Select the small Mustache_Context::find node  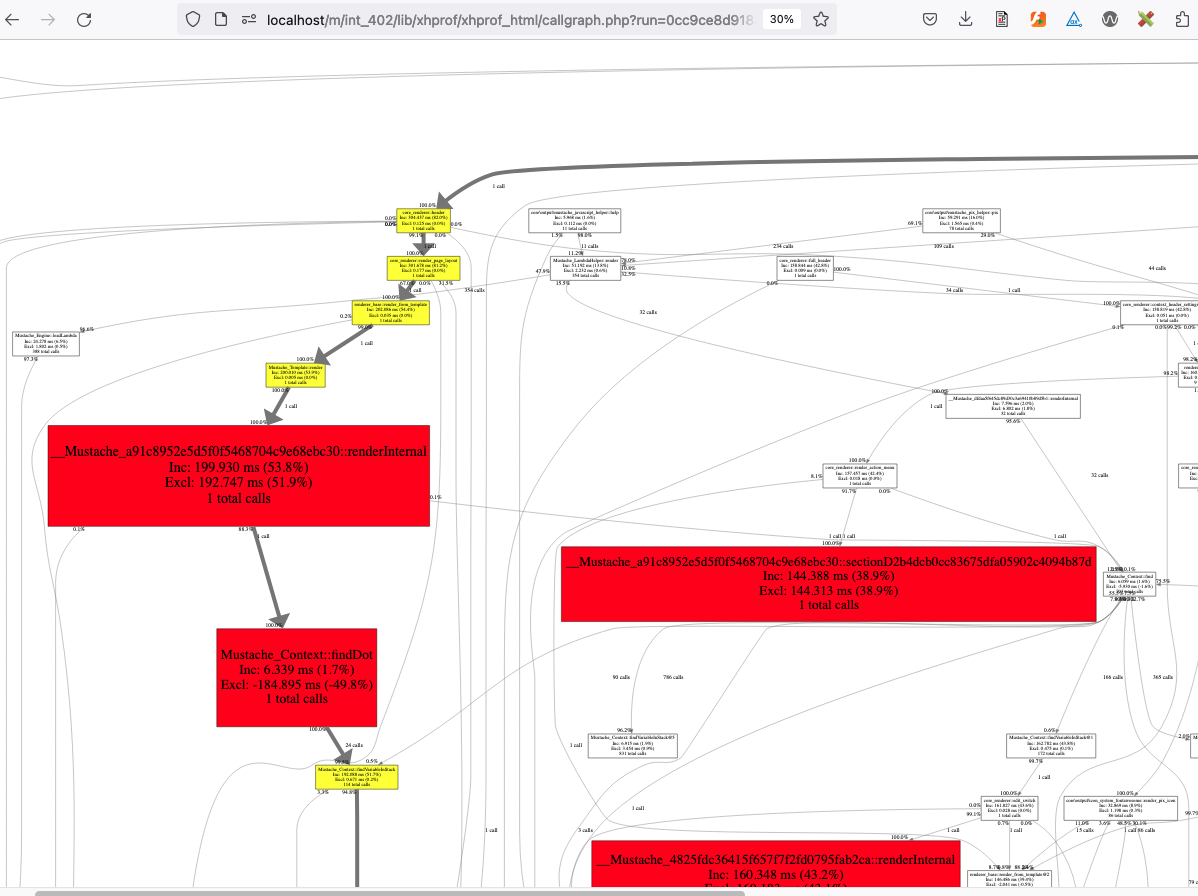click(x=1130, y=584)
